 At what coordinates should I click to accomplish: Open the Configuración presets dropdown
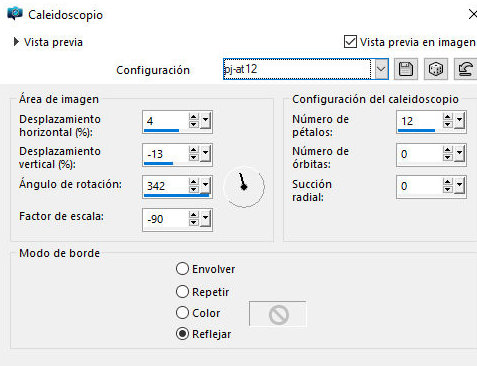click(x=381, y=69)
